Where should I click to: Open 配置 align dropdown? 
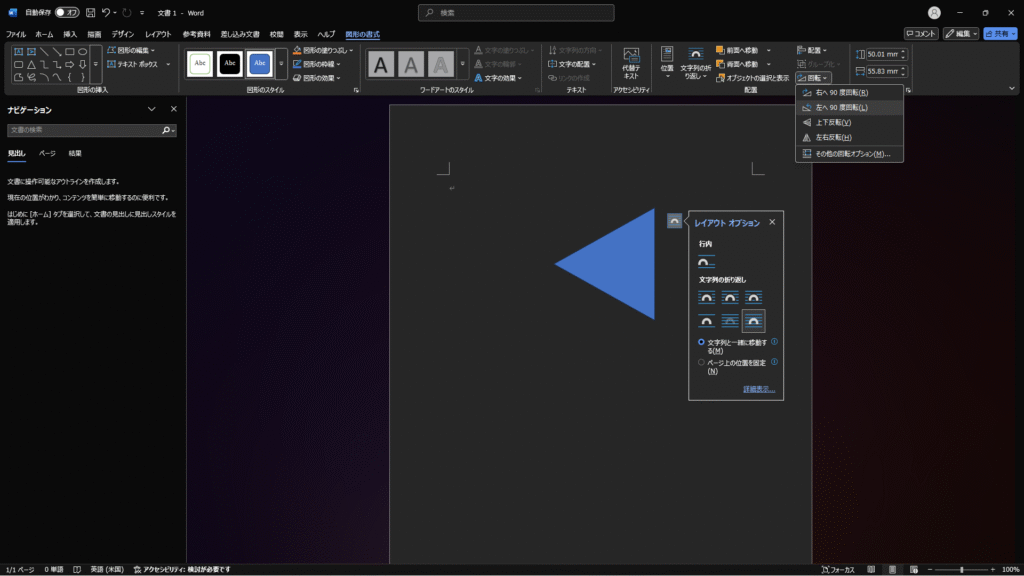tap(812, 50)
